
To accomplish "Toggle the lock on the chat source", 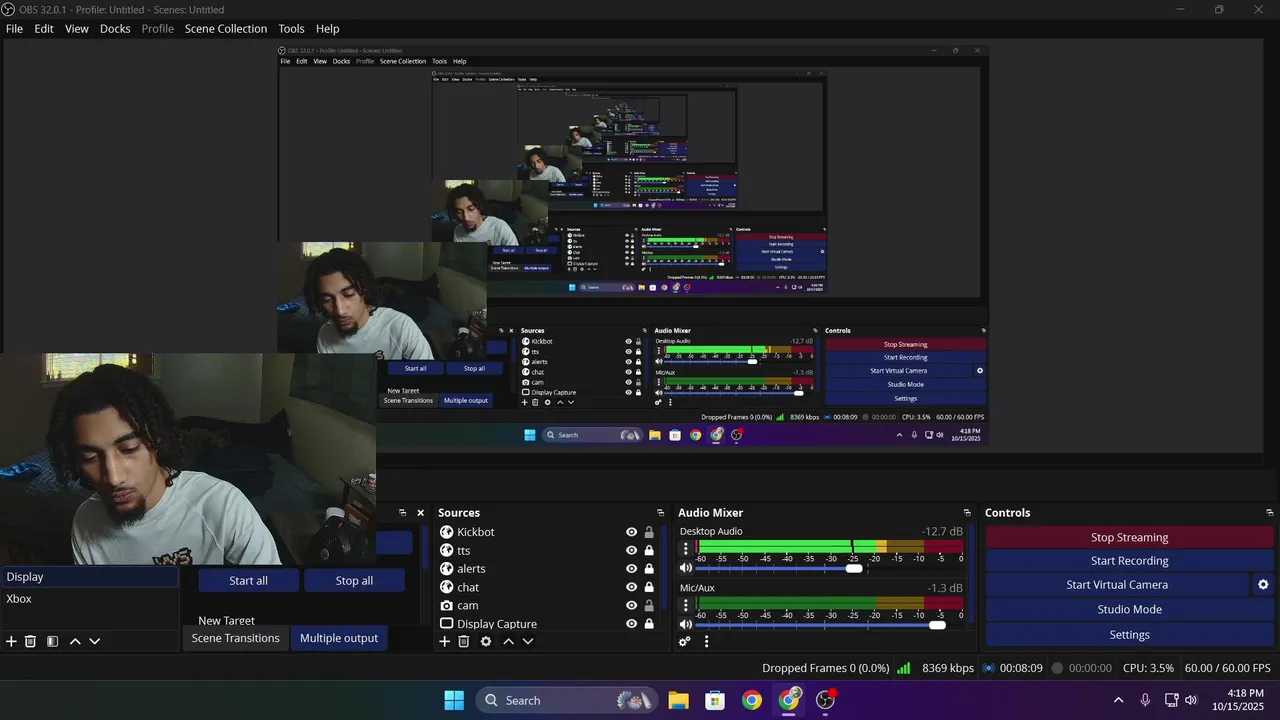I will [x=649, y=587].
